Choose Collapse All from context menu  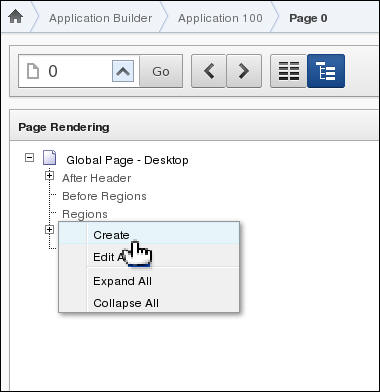[149, 303]
